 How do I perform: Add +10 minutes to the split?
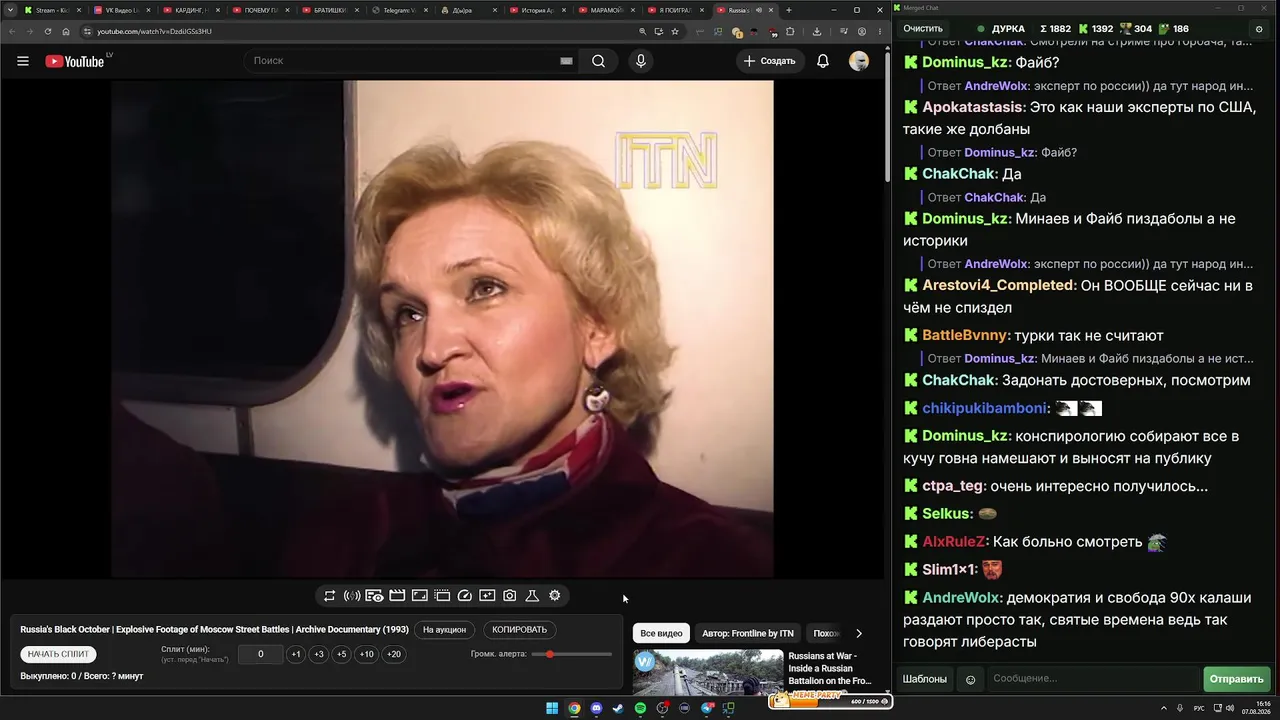(x=367, y=654)
